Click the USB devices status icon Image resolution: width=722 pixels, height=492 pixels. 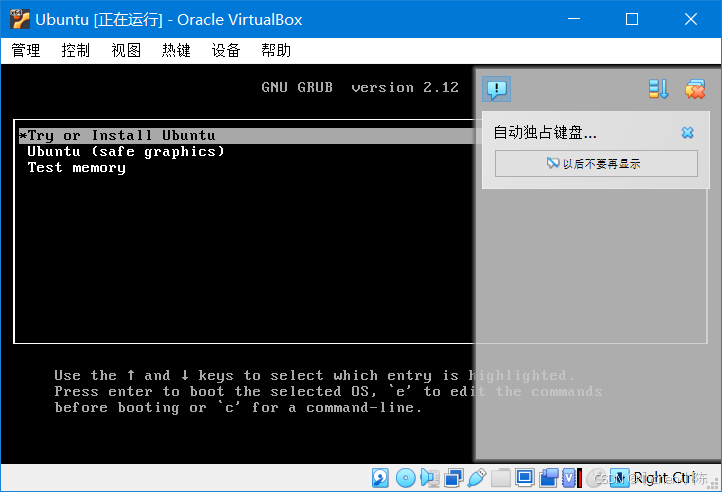click(477, 478)
